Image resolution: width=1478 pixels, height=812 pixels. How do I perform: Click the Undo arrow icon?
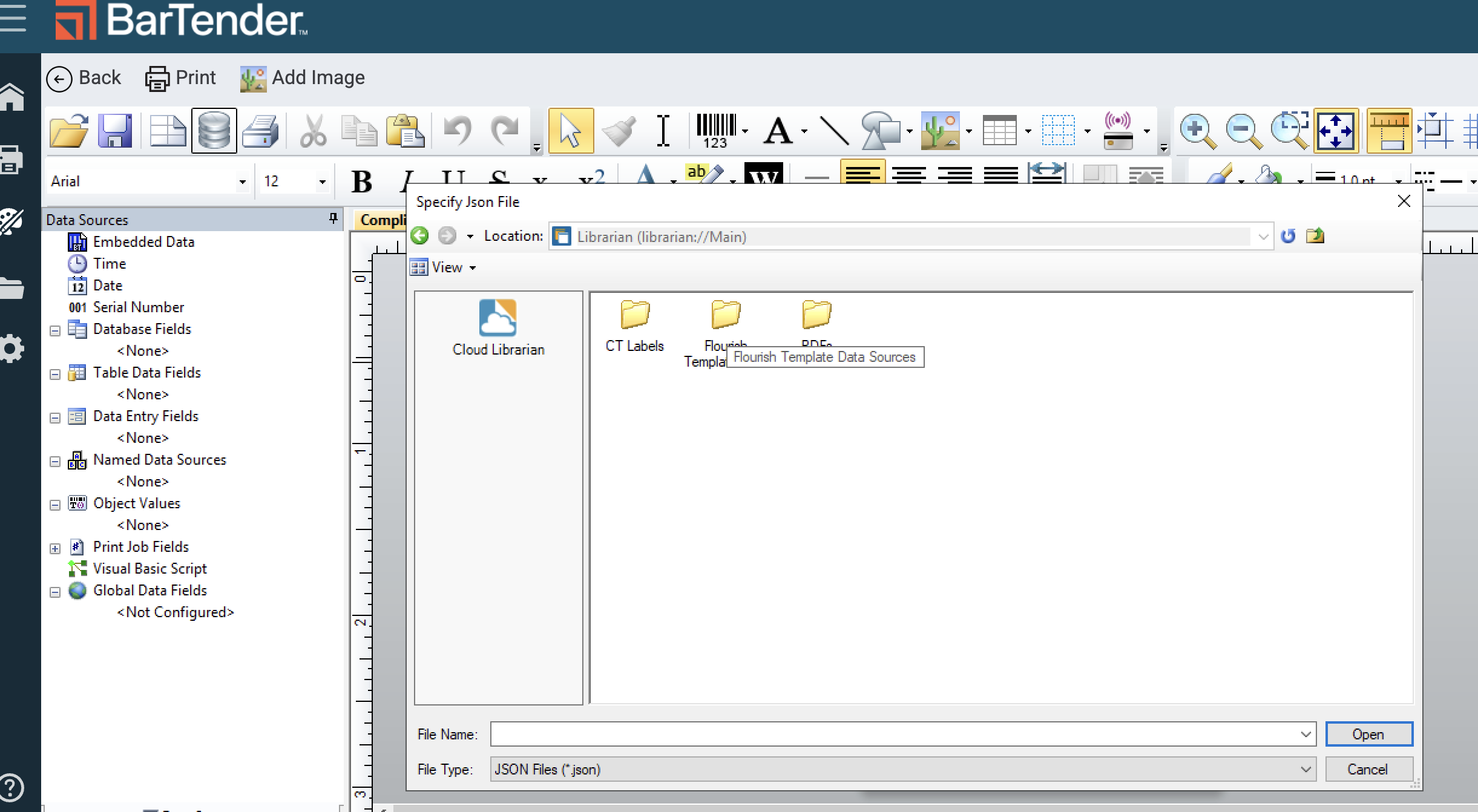458,131
